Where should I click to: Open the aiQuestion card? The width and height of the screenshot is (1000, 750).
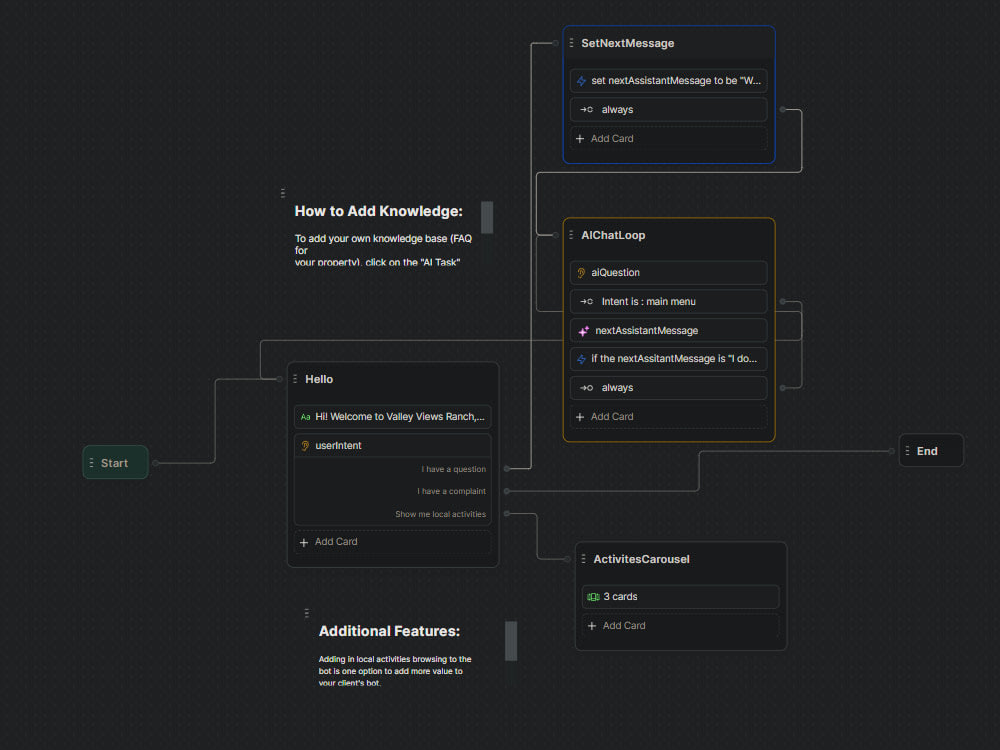click(668, 273)
